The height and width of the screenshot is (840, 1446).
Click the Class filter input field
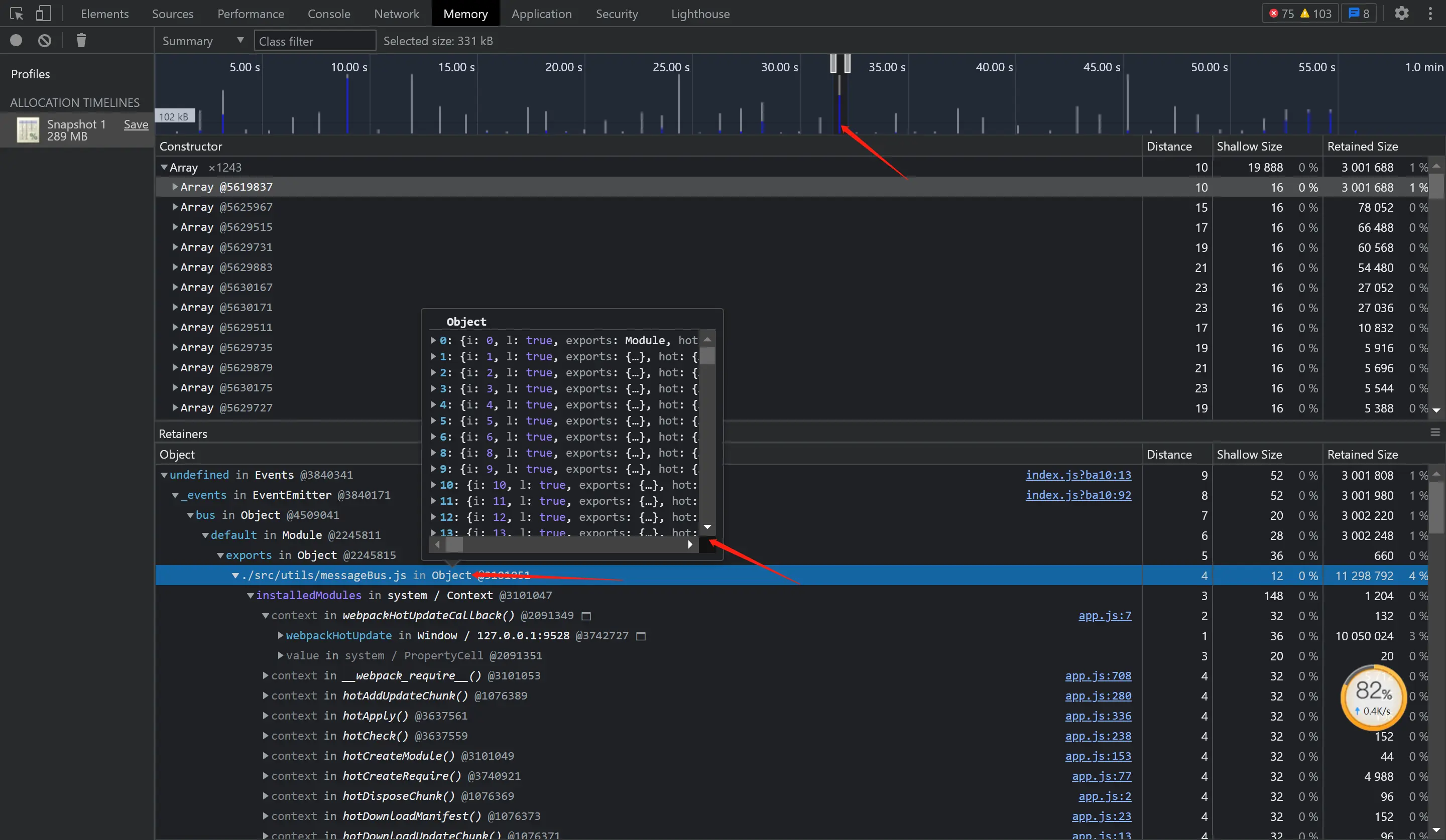tap(313, 41)
